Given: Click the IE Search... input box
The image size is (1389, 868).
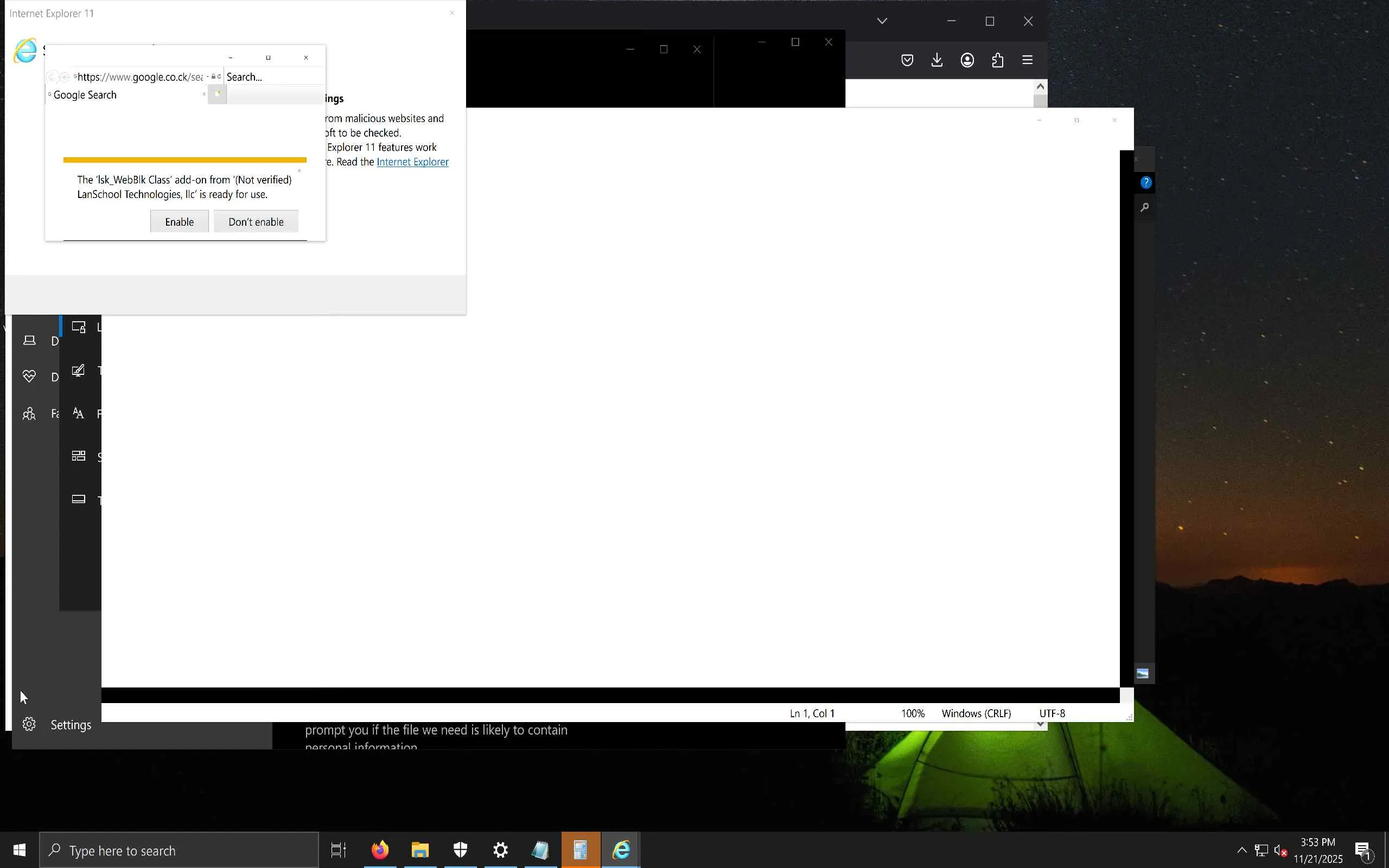Looking at the screenshot, I should 272,77.
